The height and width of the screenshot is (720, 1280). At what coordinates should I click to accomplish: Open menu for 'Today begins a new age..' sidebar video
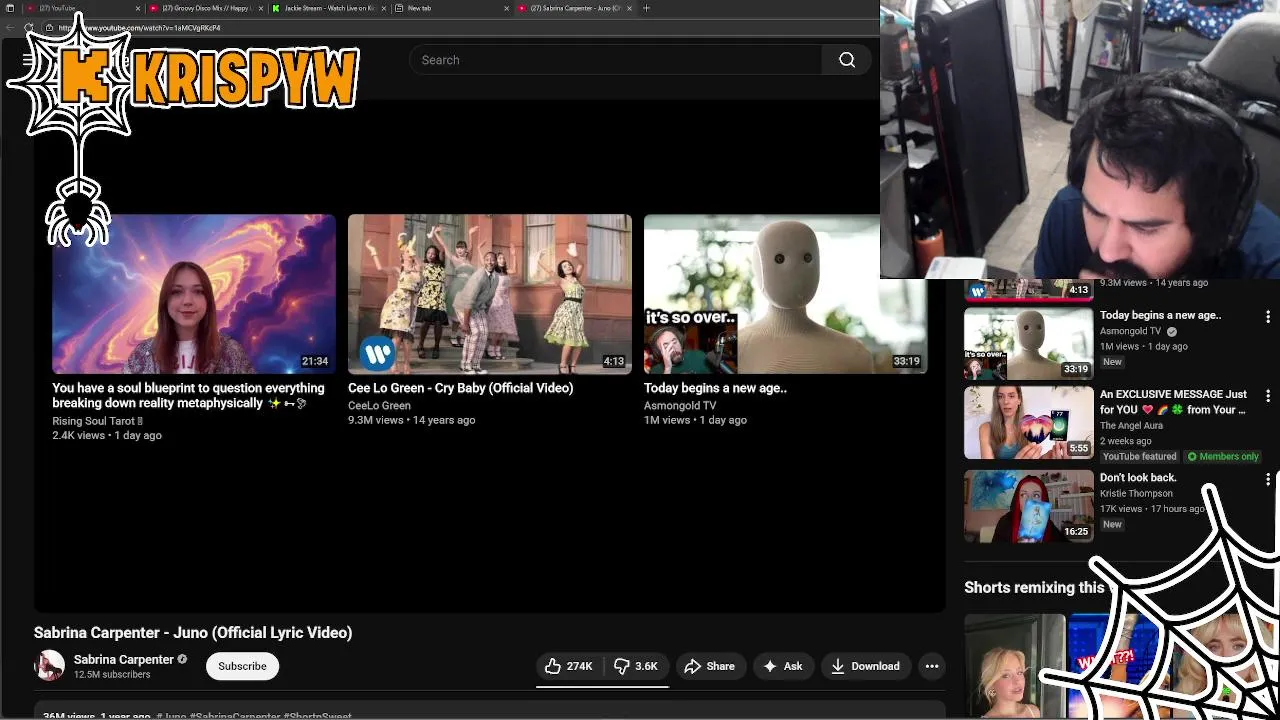coord(1268,316)
